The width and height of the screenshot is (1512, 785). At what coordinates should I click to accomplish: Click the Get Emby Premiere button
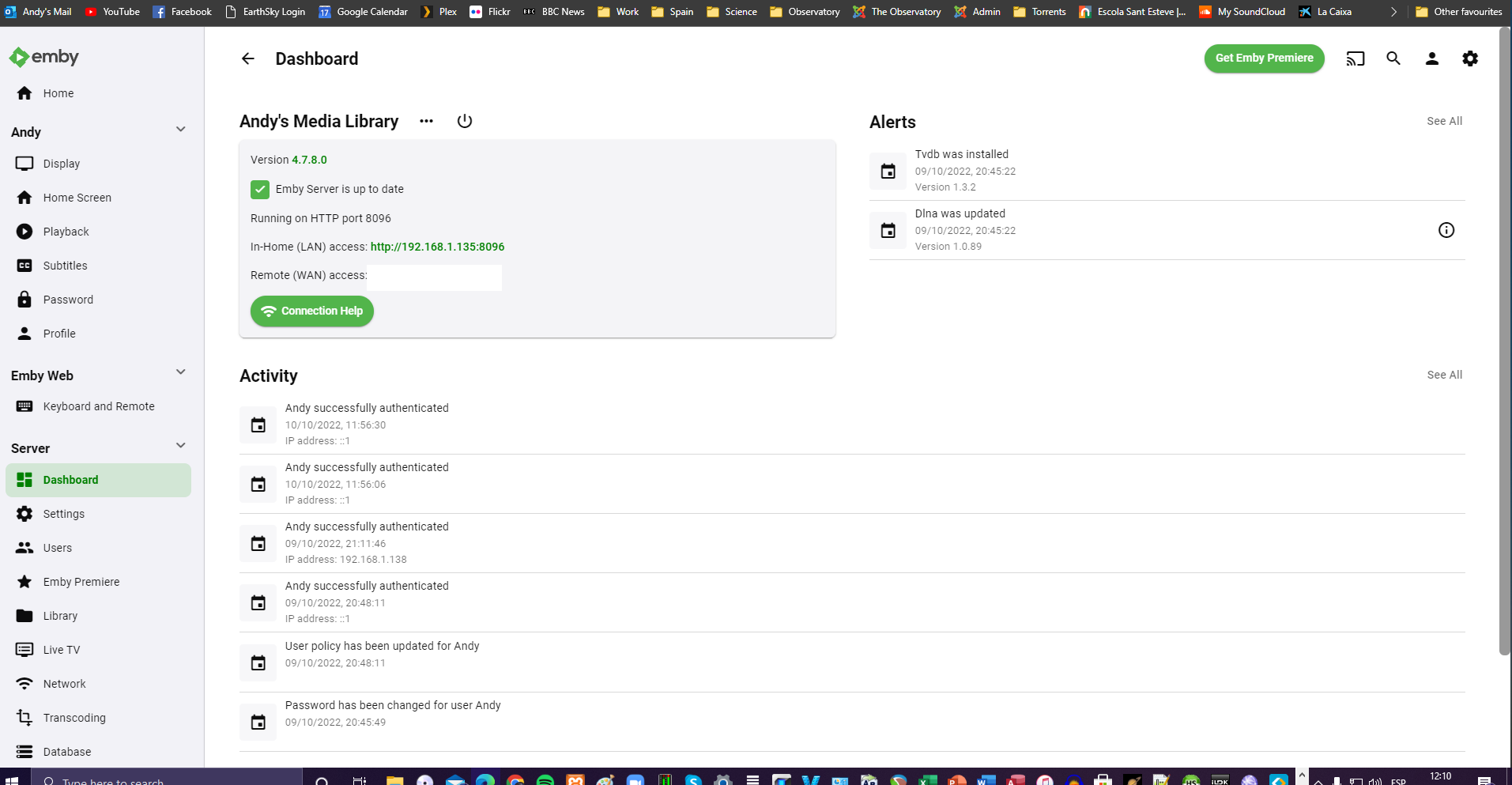click(x=1264, y=58)
